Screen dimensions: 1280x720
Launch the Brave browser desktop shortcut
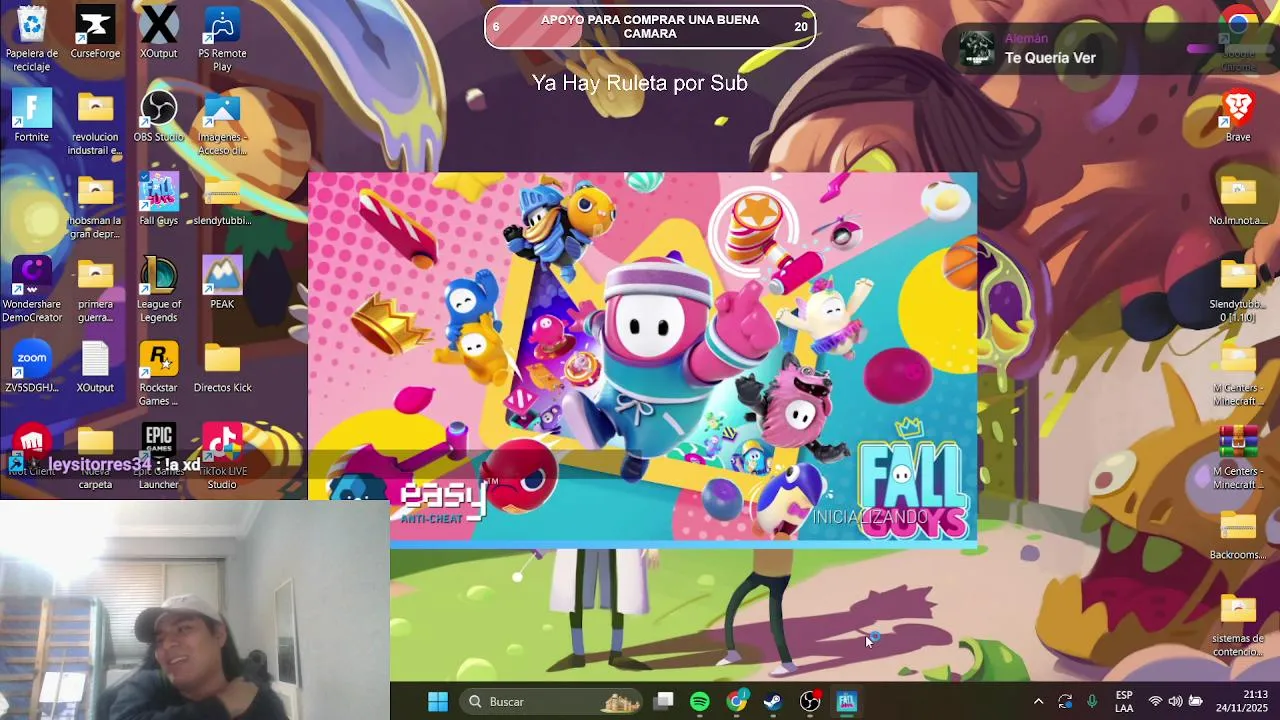tap(1238, 117)
